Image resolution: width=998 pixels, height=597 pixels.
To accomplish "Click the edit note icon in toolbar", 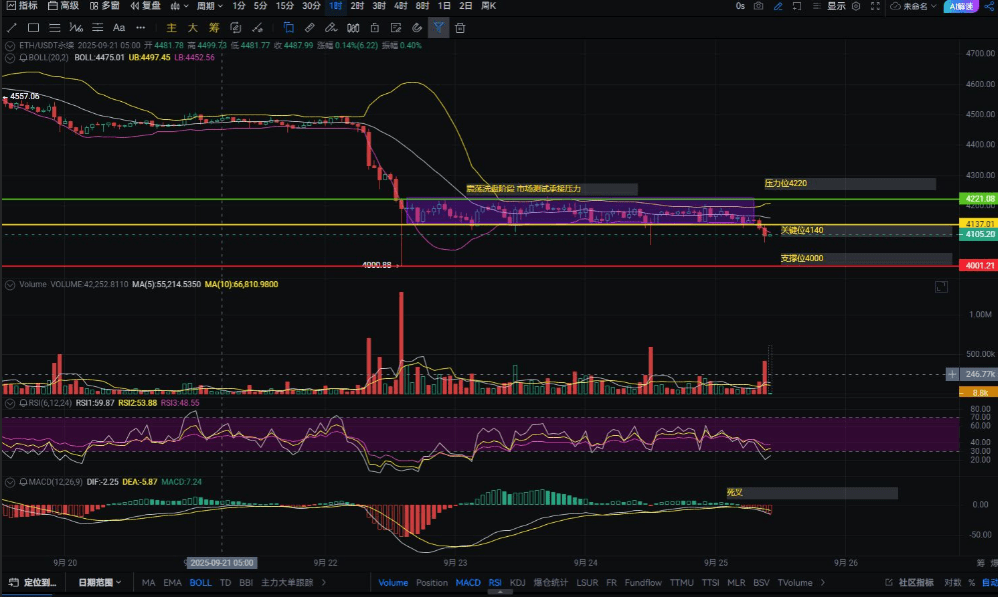I will click(x=396, y=28).
